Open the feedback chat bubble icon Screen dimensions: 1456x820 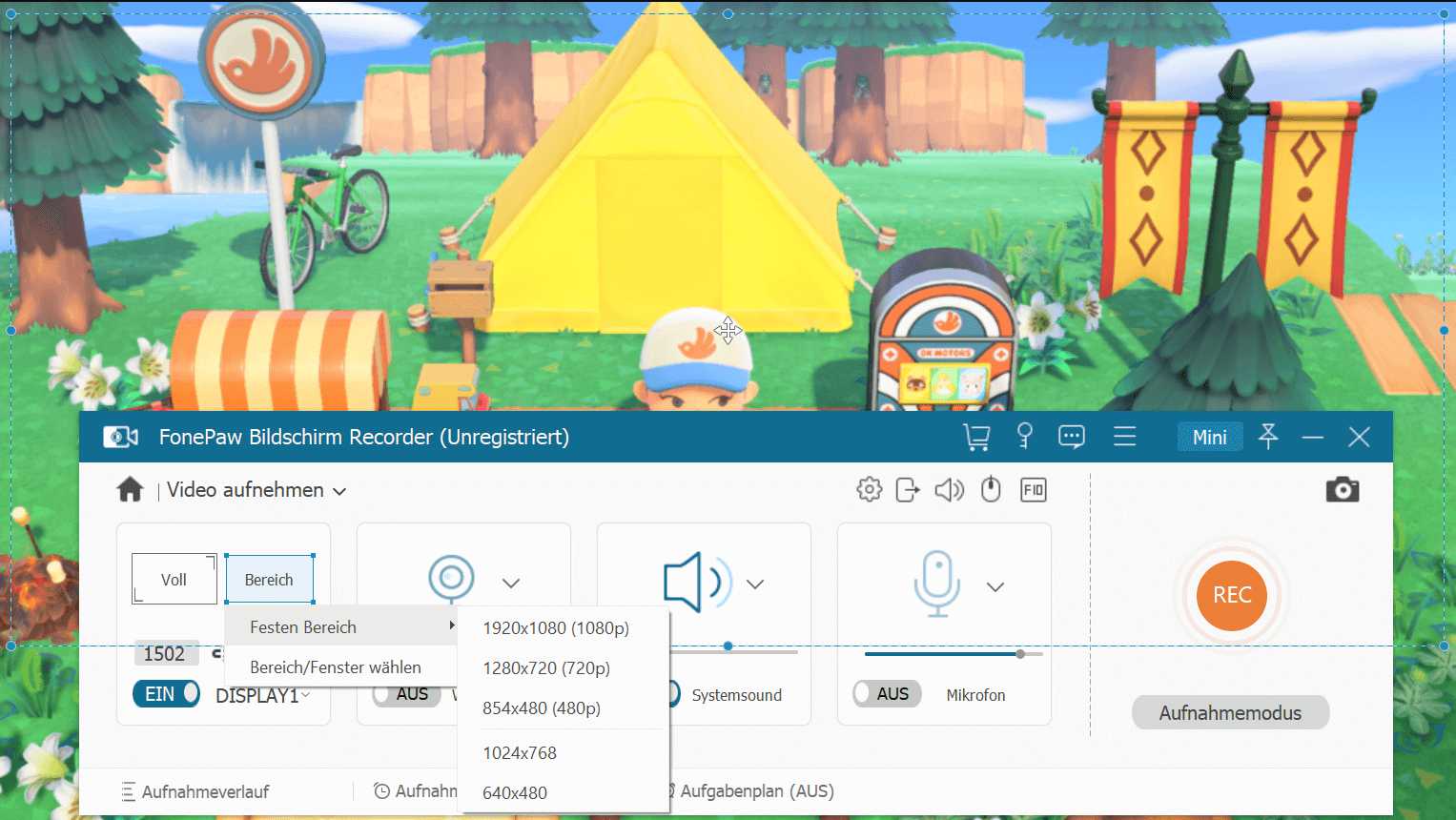pos(1072,437)
